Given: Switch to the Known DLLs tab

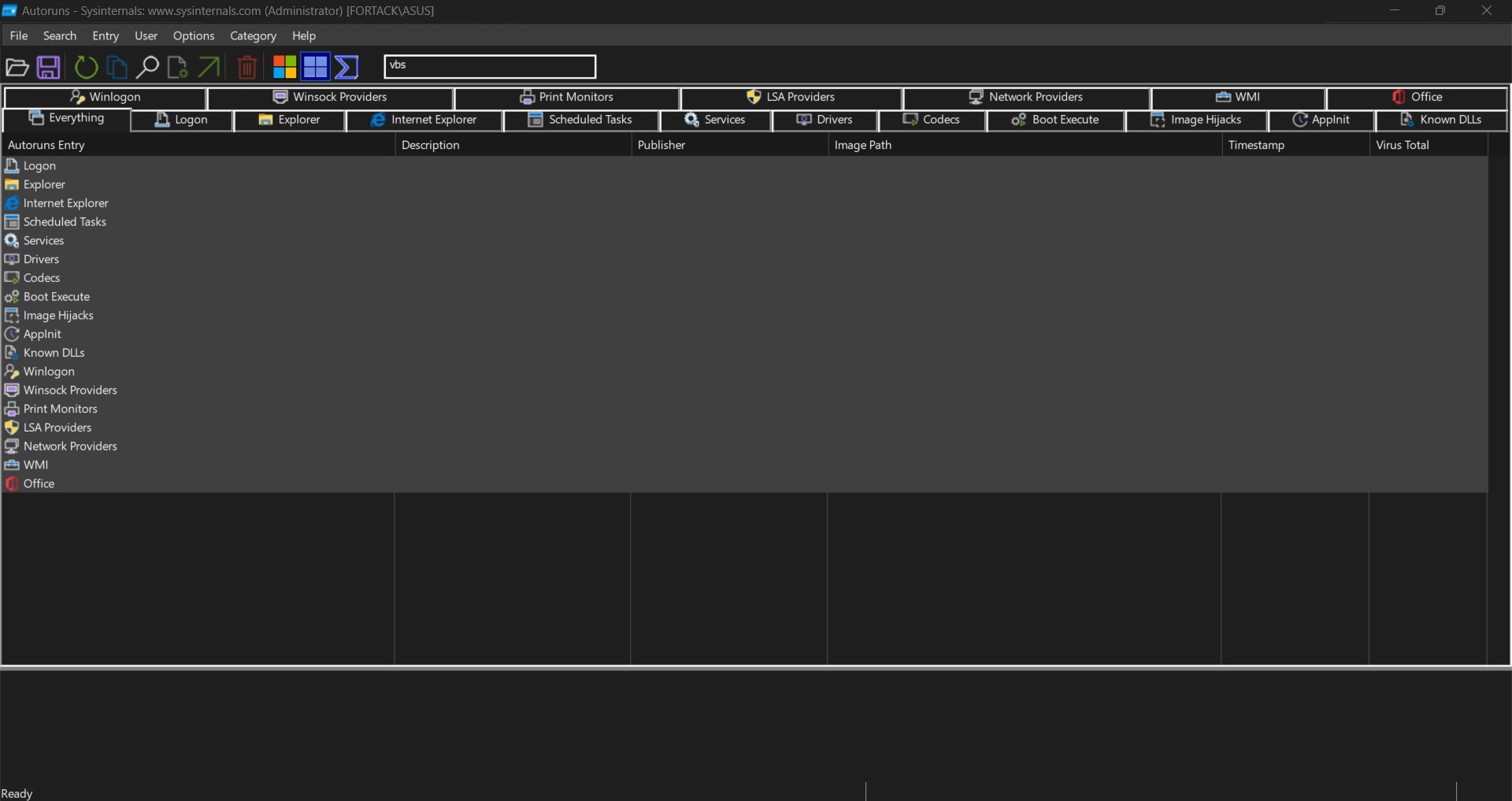Looking at the screenshot, I should tap(1442, 120).
